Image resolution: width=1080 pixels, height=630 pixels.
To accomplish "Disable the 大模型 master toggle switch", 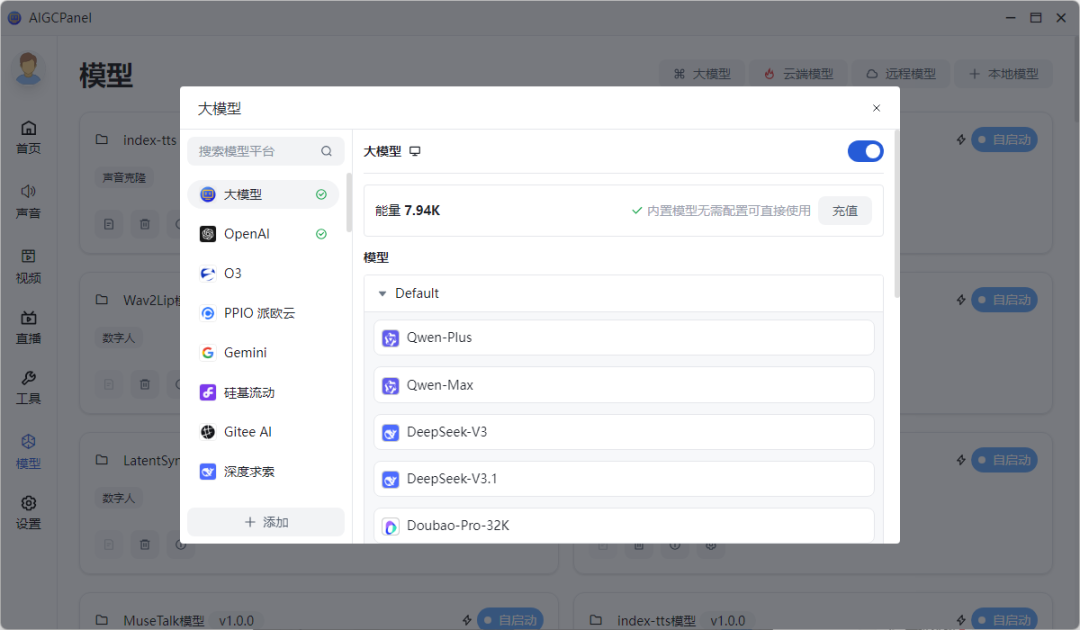I will pos(864,150).
